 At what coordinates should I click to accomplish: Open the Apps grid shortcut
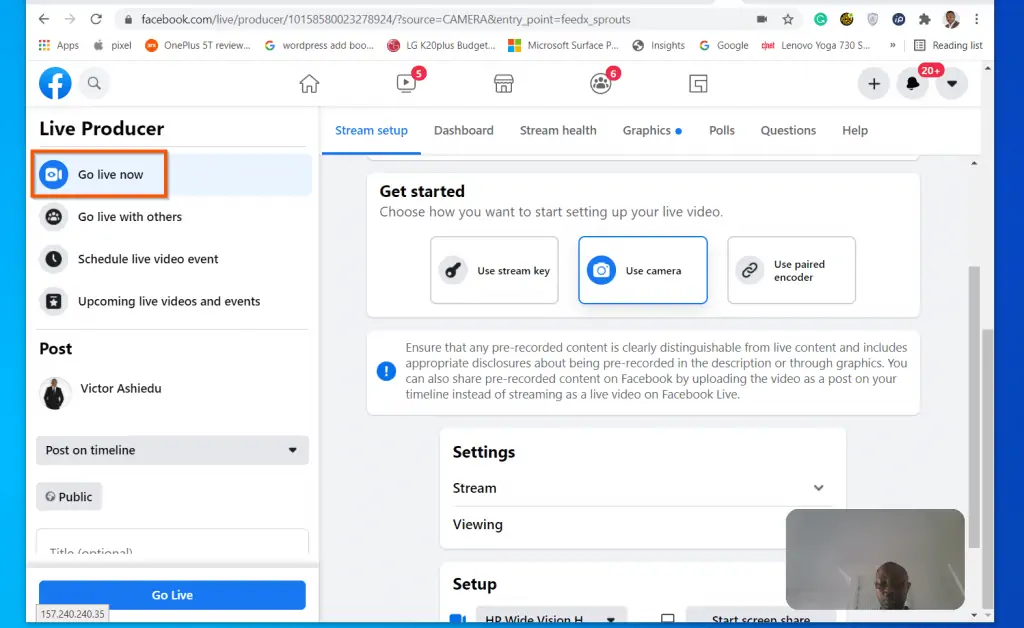point(58,45)
